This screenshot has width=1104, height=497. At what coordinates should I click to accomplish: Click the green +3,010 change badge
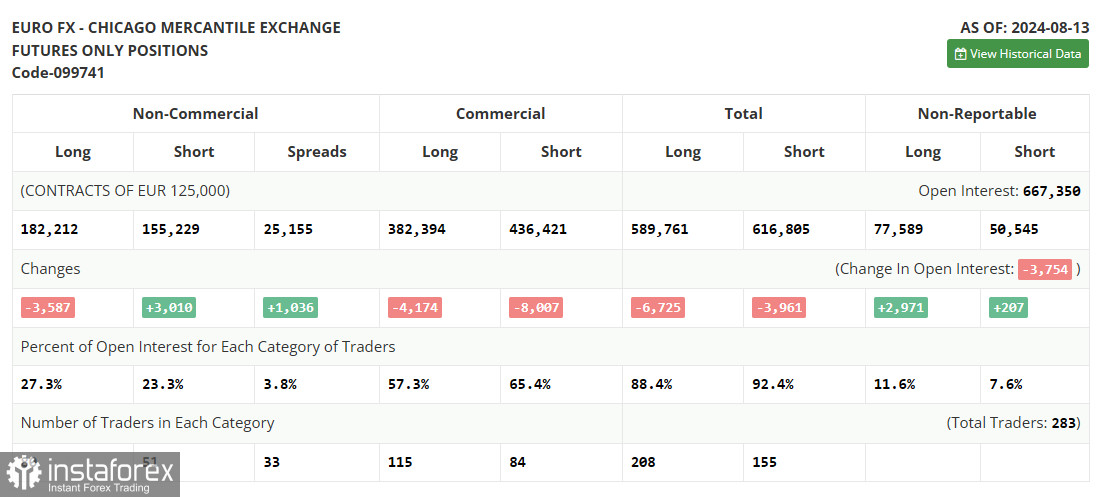tap(169, 308)
